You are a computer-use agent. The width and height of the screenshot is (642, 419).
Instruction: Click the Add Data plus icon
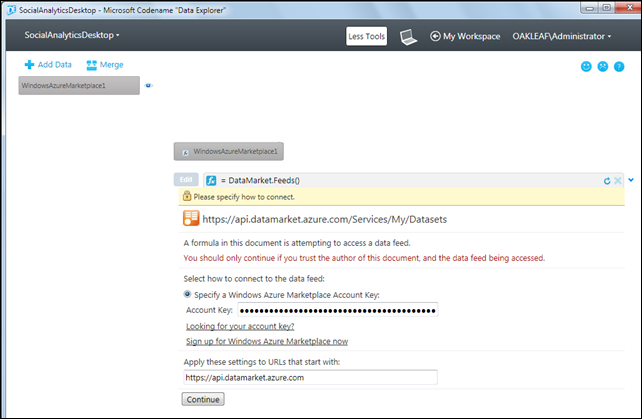(29, 65)
